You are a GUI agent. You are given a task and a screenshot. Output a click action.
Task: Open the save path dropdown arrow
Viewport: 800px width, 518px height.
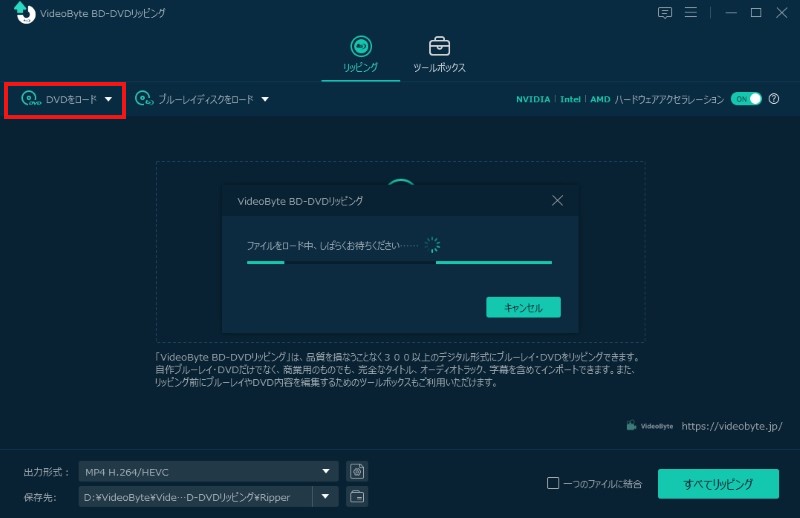tap(325, 496)
